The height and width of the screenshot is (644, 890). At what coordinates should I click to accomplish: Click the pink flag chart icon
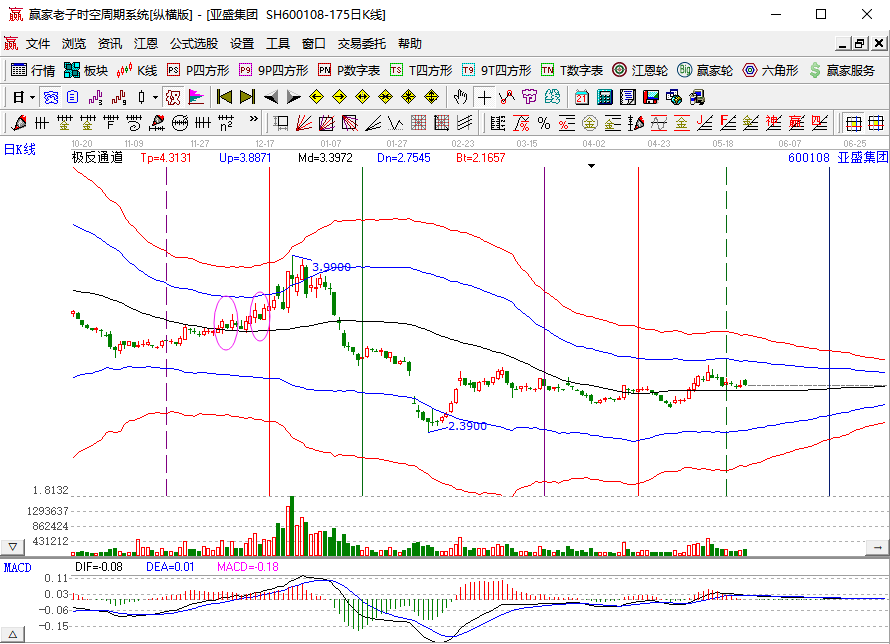click(x=196, y=98)
